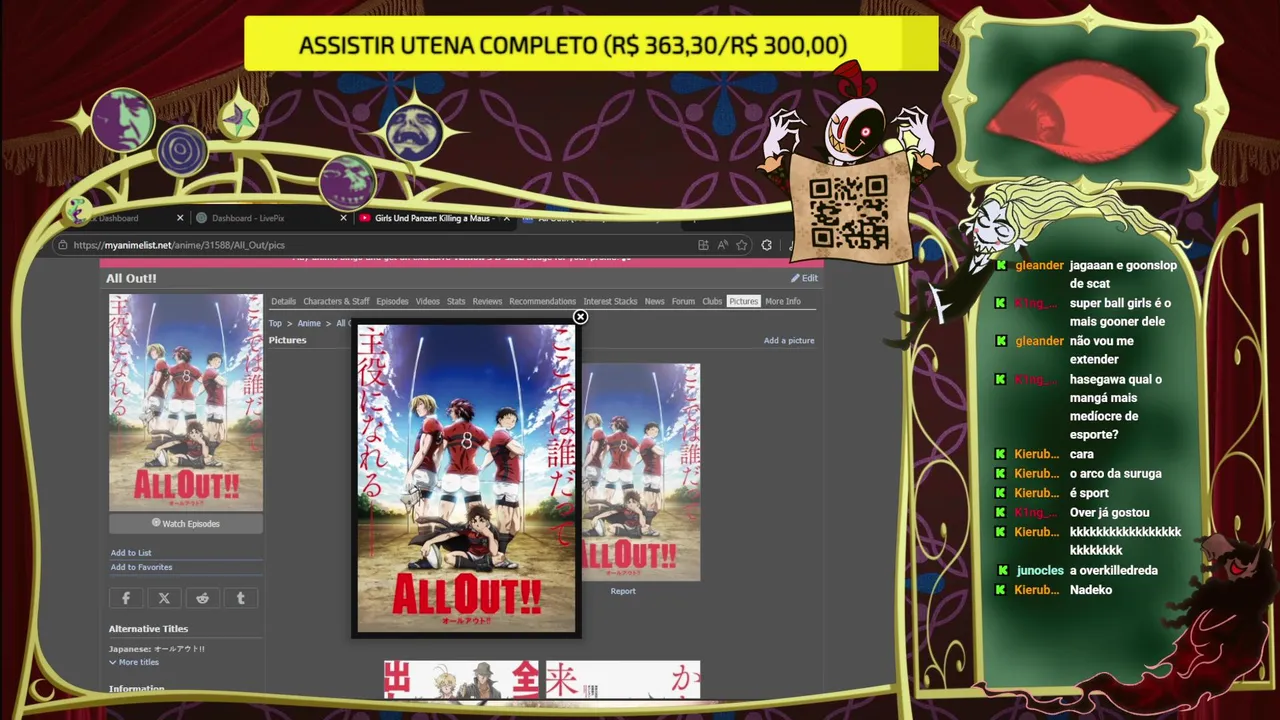Close the enlarged All Out!! poster lightbox
The width and height of the screenshot is (1280, 720).
pyautogui.click(x=580, y=317)
